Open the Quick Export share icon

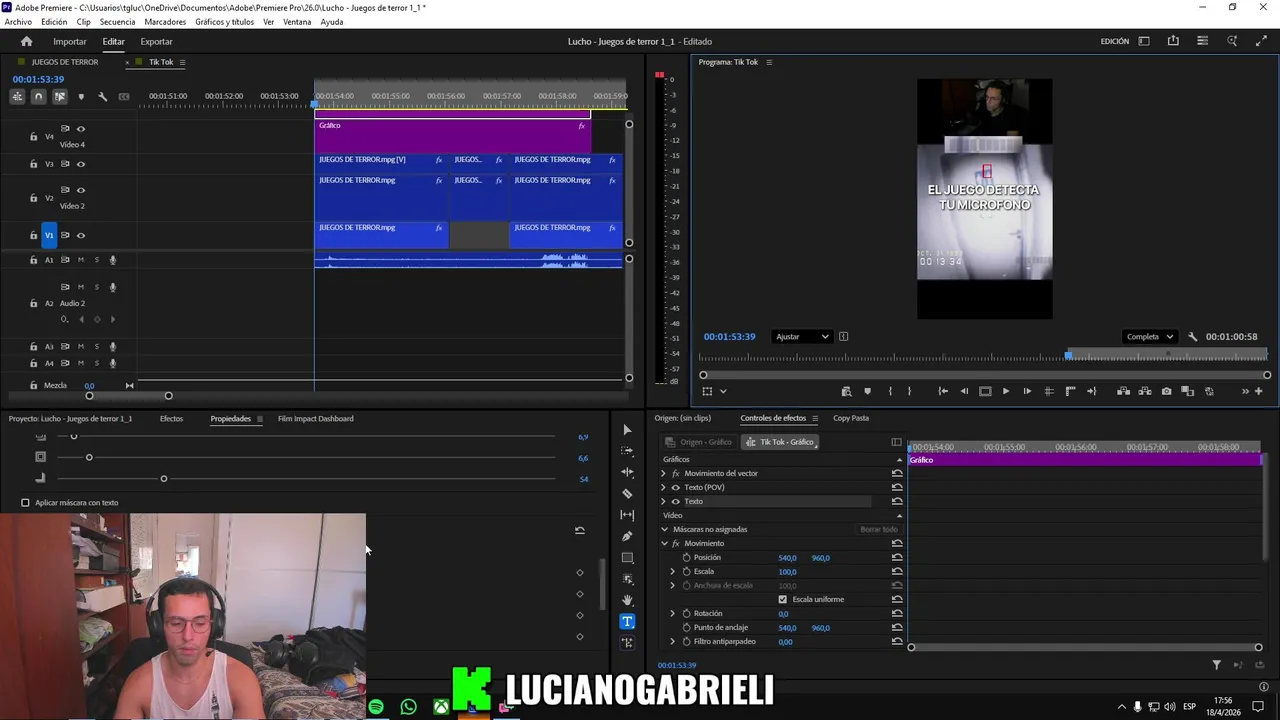point(1173,41)
